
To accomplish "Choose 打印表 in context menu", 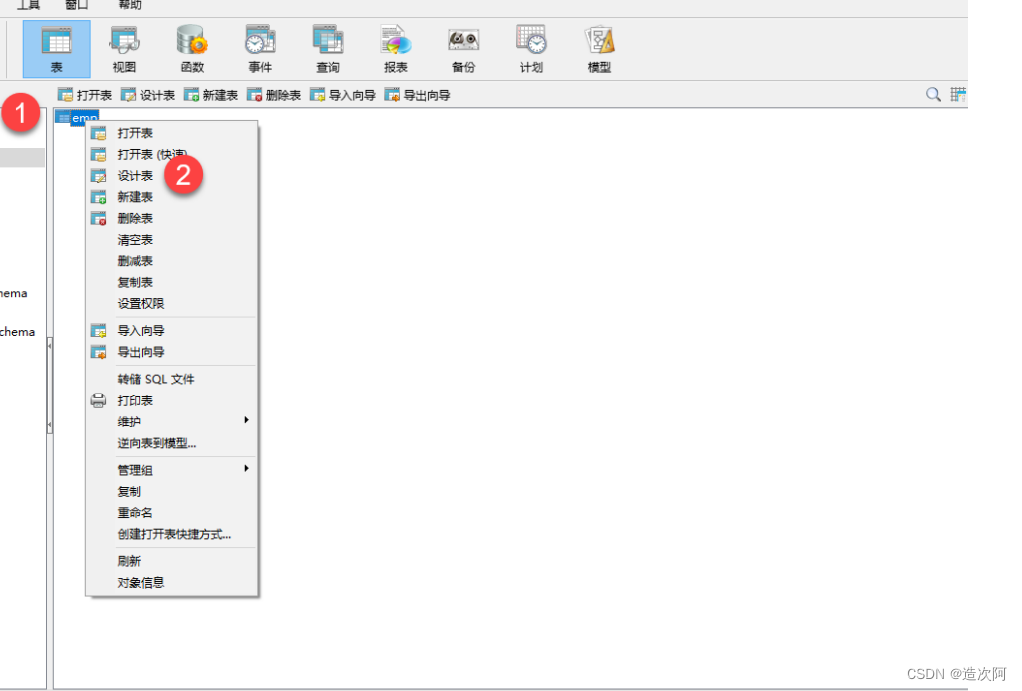I will point(172,400).
